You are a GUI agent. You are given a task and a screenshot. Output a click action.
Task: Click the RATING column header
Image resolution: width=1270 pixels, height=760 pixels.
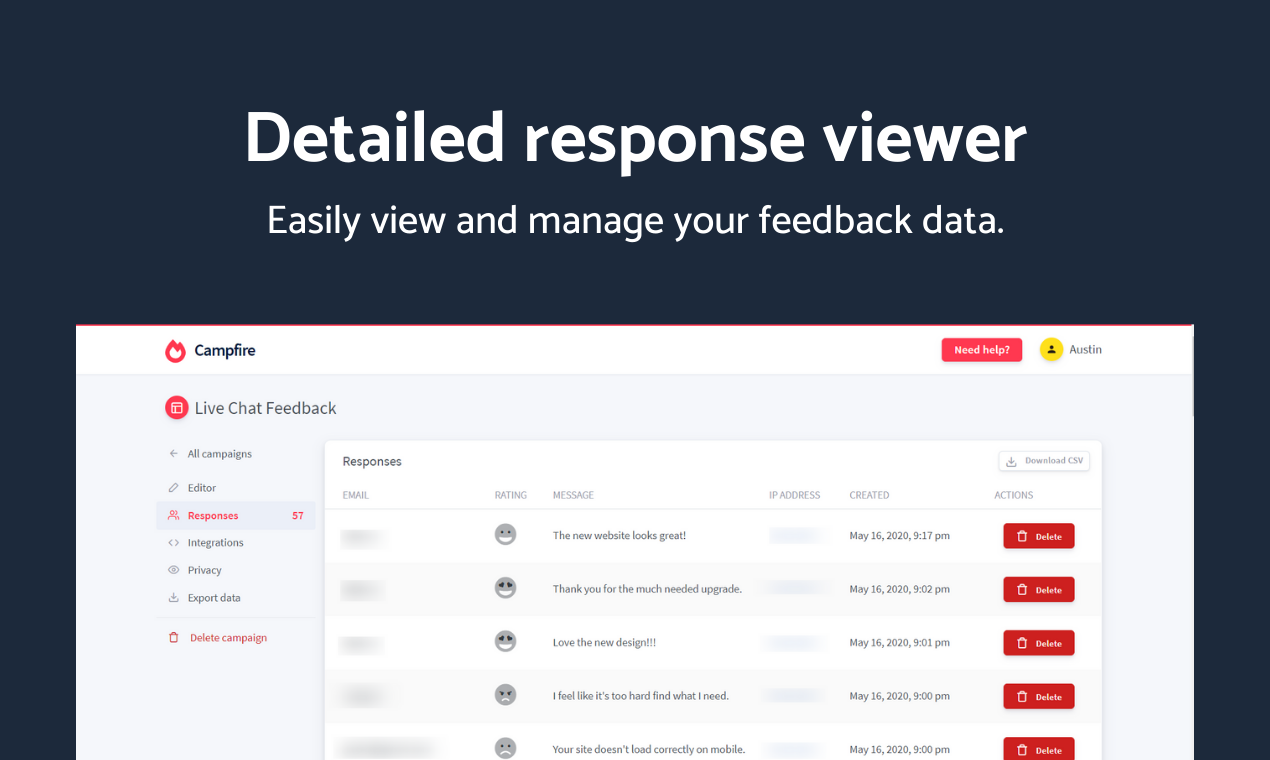pyautogui.click(x=511, y=495)
